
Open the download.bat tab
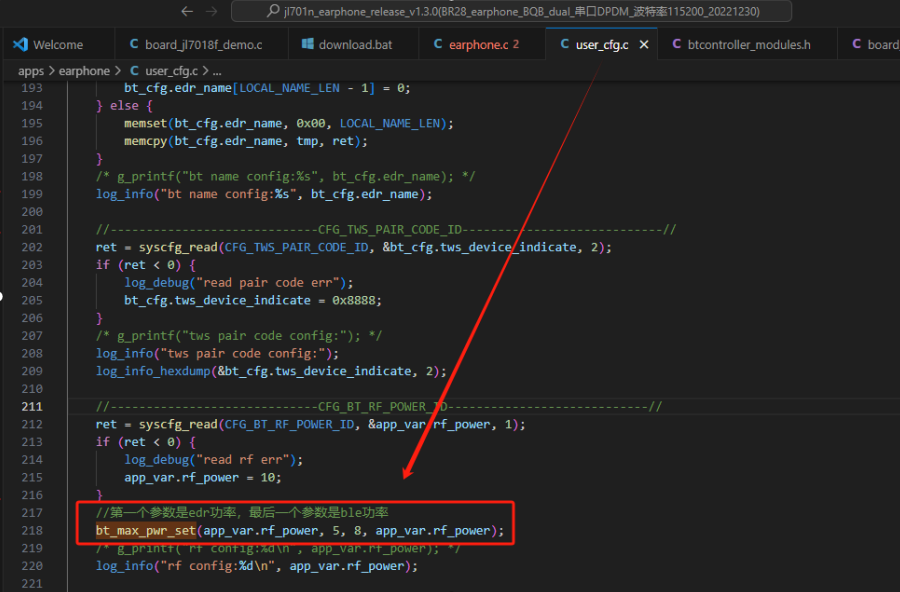click(x=354, y=44)
